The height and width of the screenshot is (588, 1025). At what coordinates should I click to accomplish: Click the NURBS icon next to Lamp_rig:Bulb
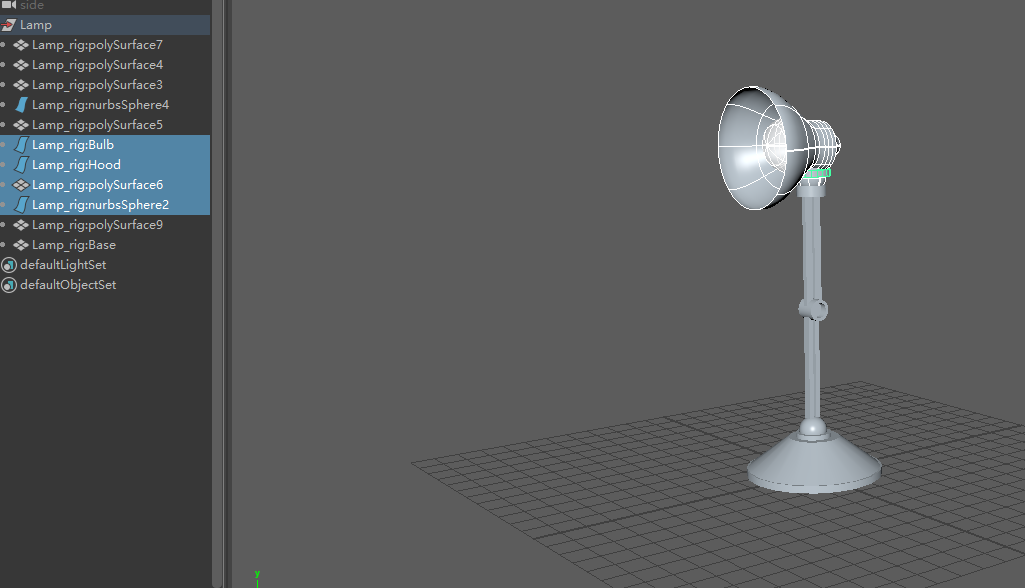coord(22,145)
